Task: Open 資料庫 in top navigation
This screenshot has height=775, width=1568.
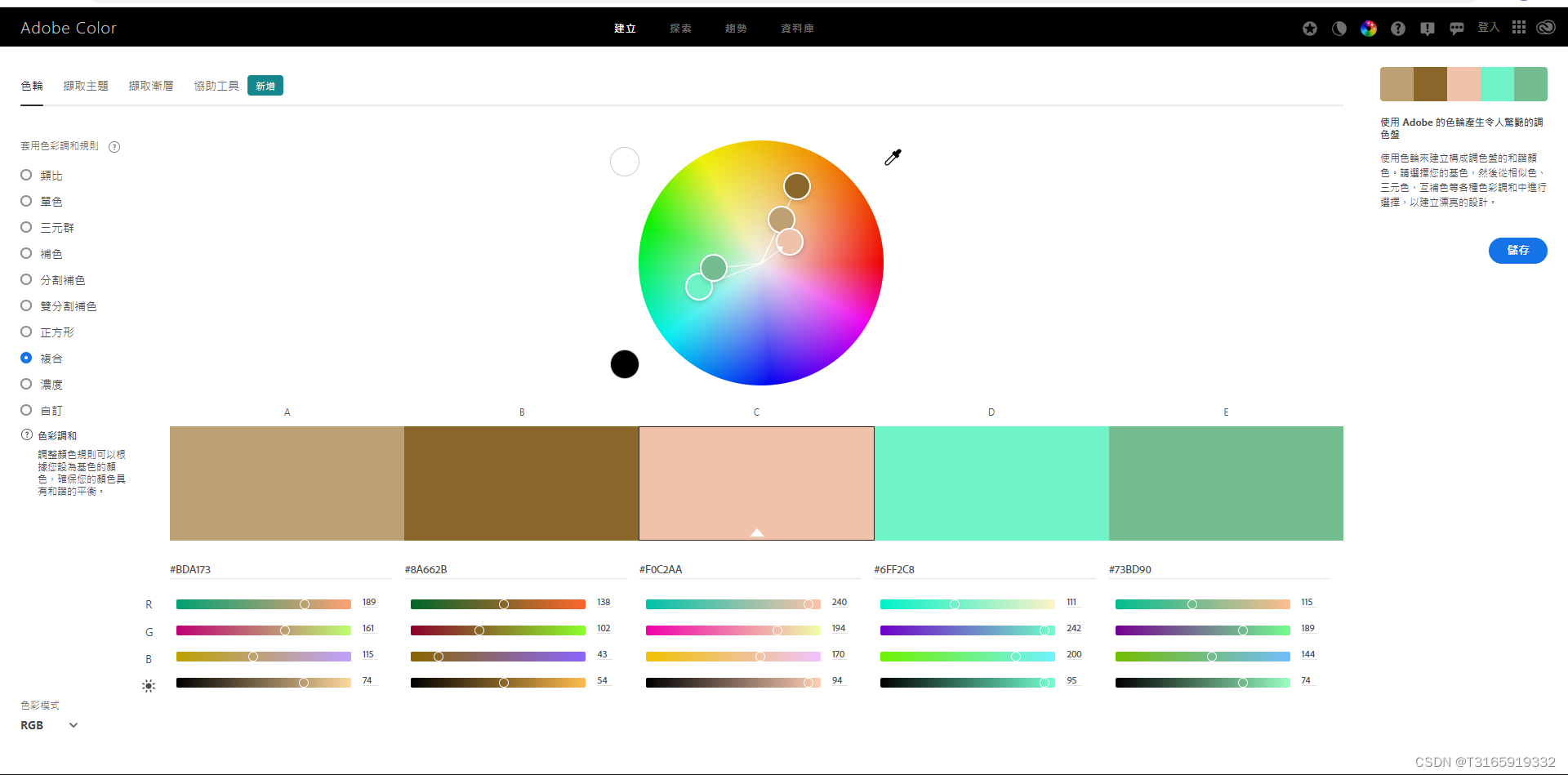Action: [798, 29]
